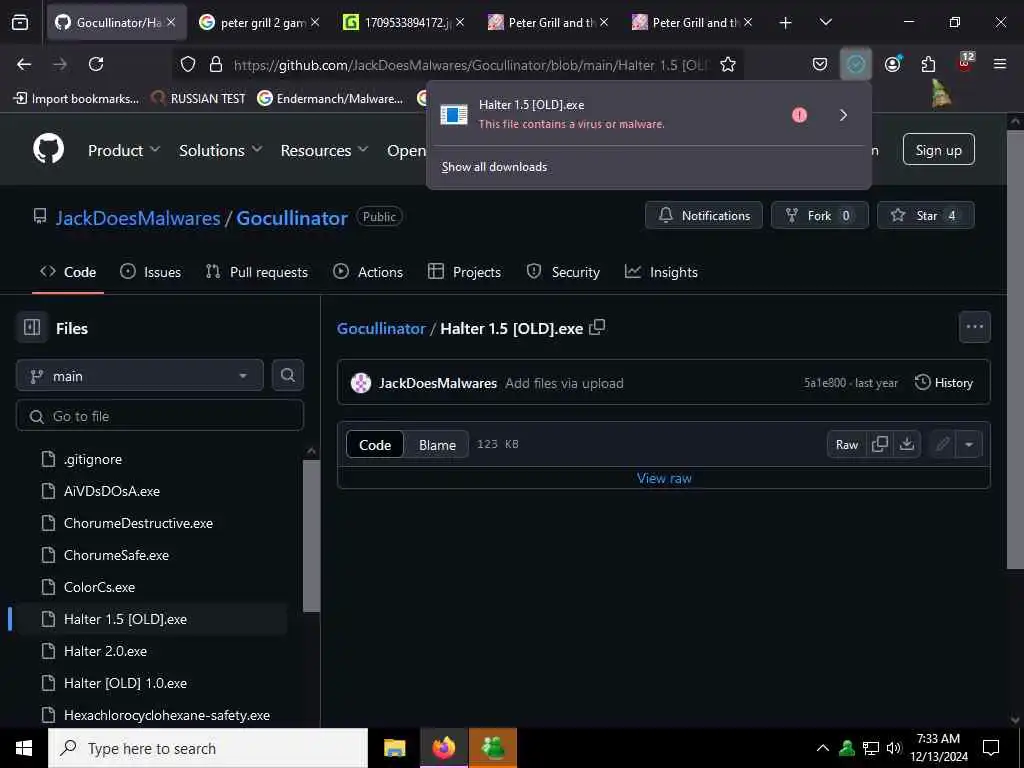This screenshot has width=1024, height=768.
Task: Open the Extensions puzzle icon
Action: pyautogui.click(x=928, y=64)
